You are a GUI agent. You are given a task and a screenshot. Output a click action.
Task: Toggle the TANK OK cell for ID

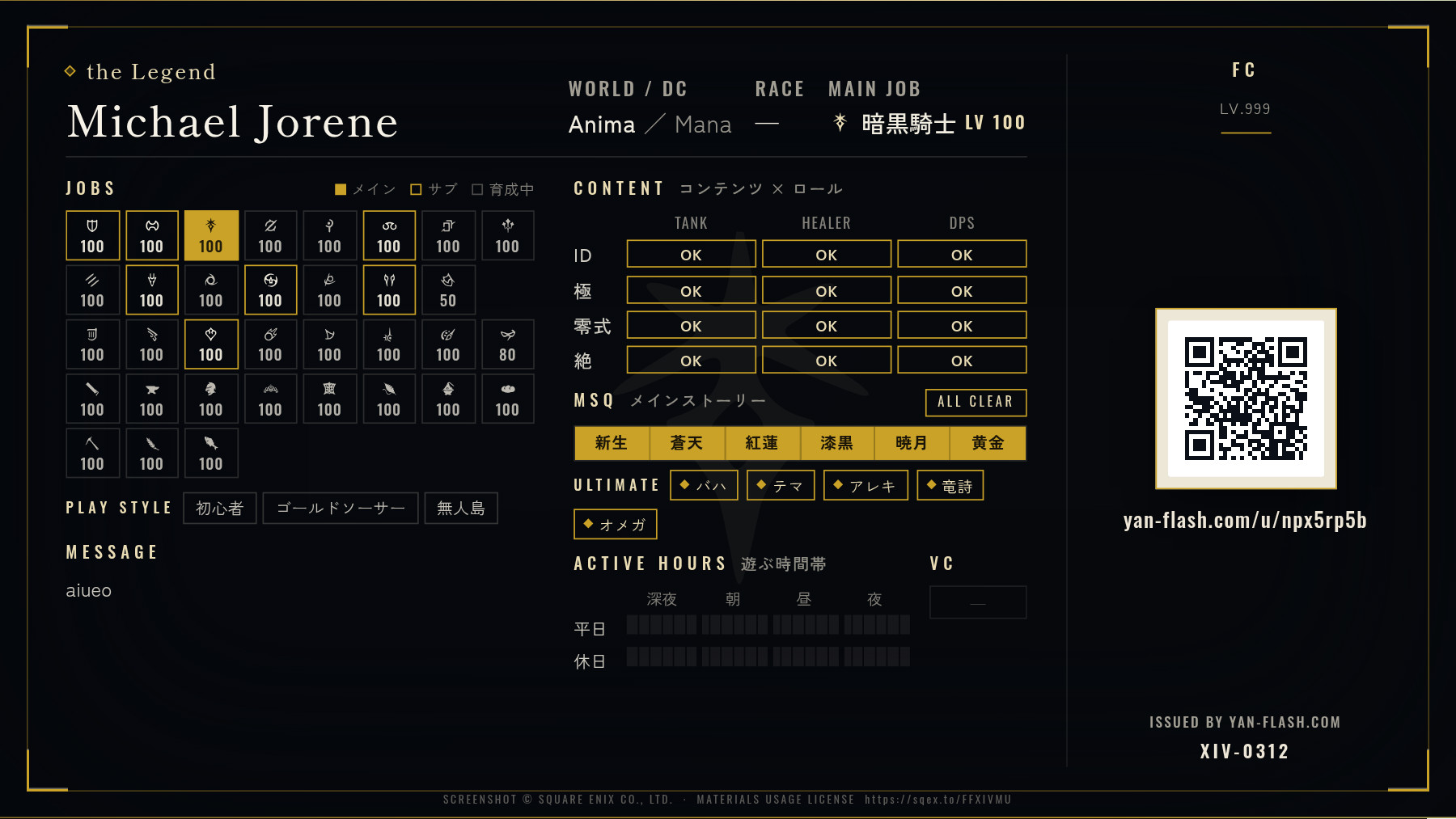click(x=691, y=254)
